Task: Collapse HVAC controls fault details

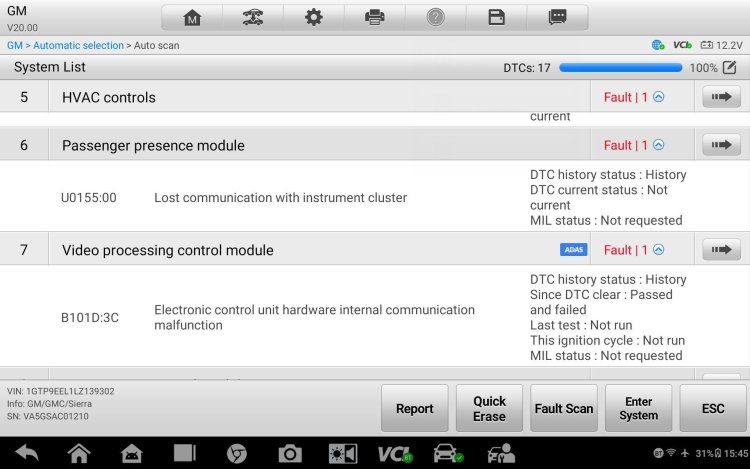Action: coord(659,97)
